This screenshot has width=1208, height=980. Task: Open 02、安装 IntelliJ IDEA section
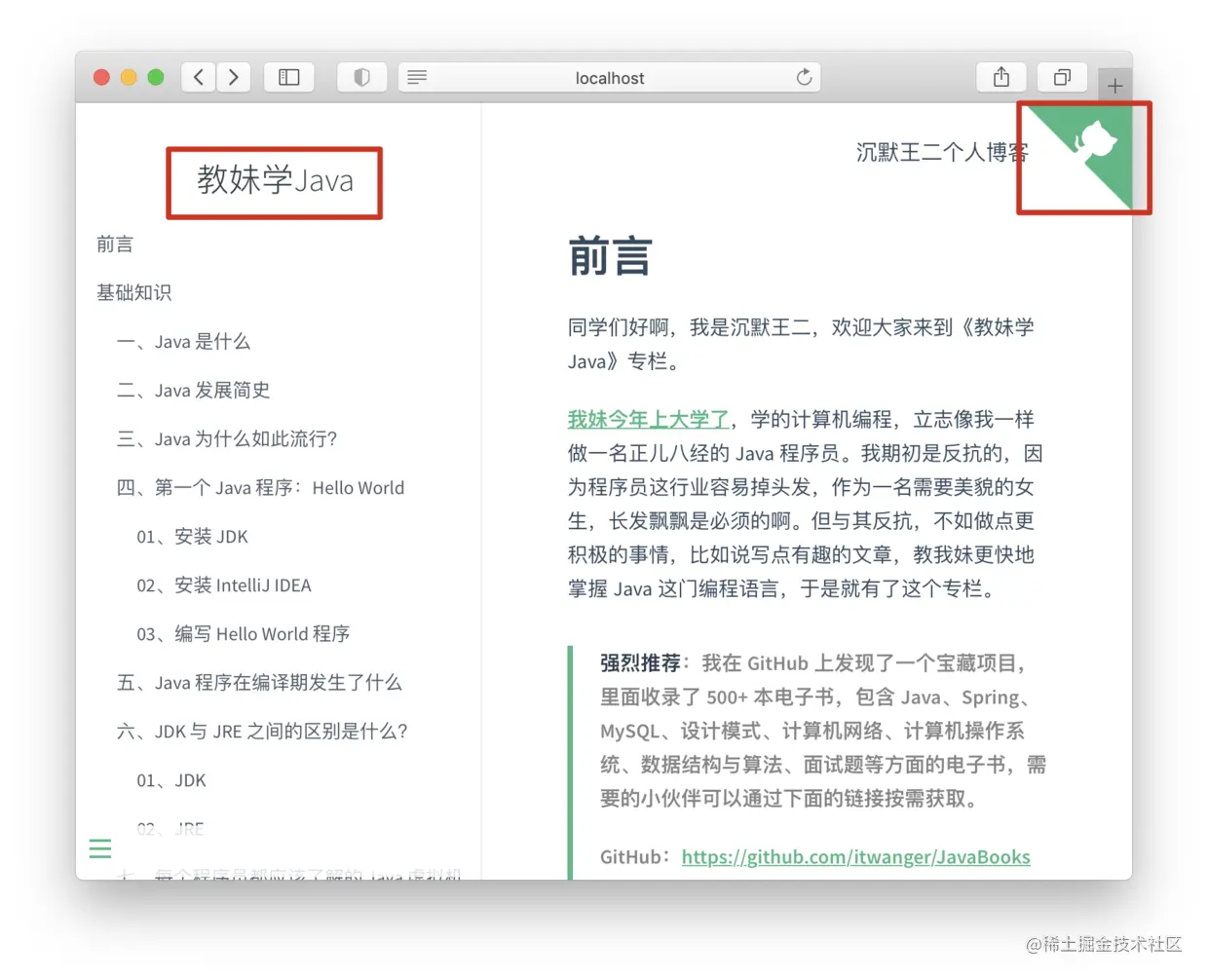point(224,584)
